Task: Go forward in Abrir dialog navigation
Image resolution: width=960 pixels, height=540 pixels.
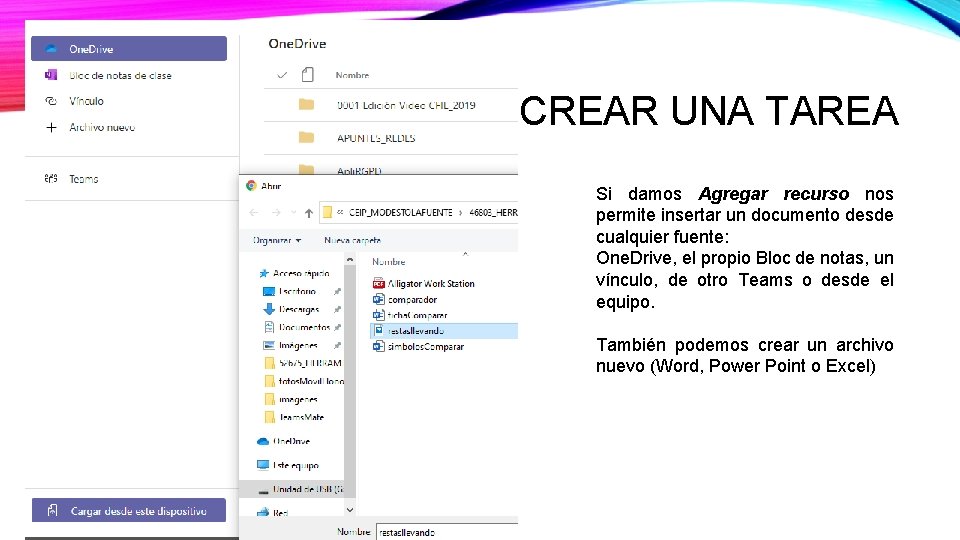Action: pyautogui.click(x=276, y=212)
